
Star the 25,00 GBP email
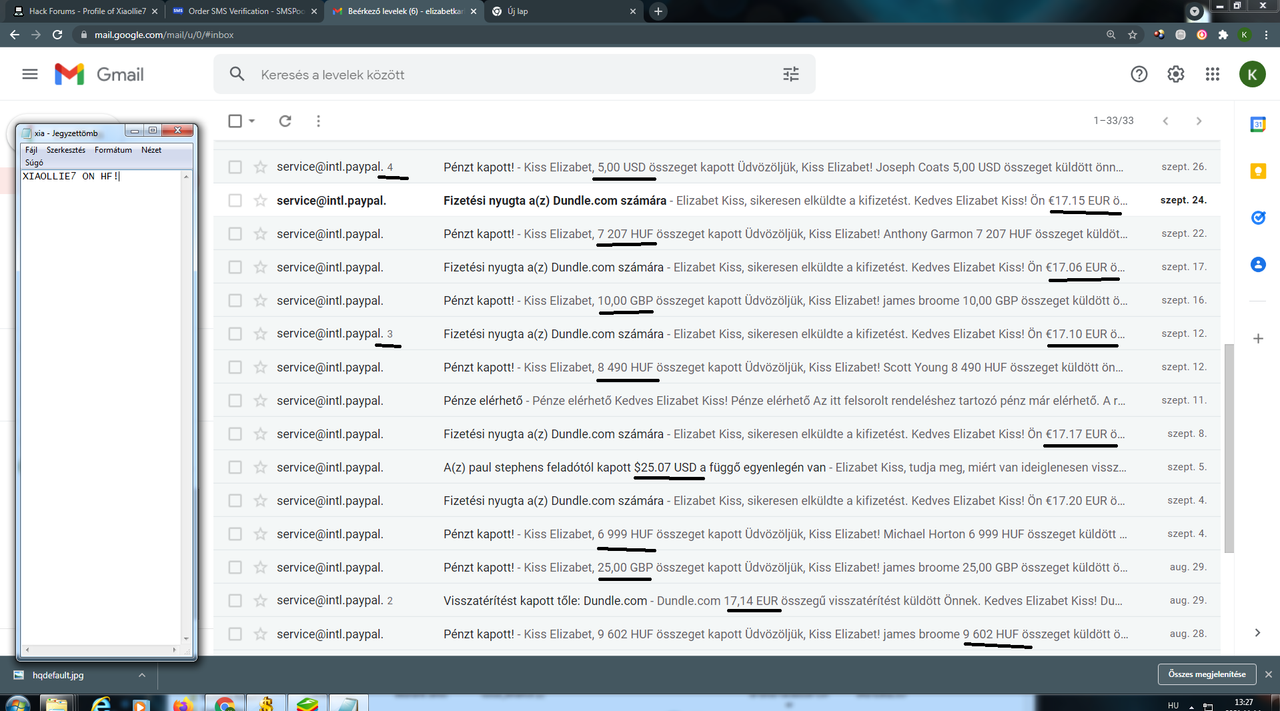[260, 567]
